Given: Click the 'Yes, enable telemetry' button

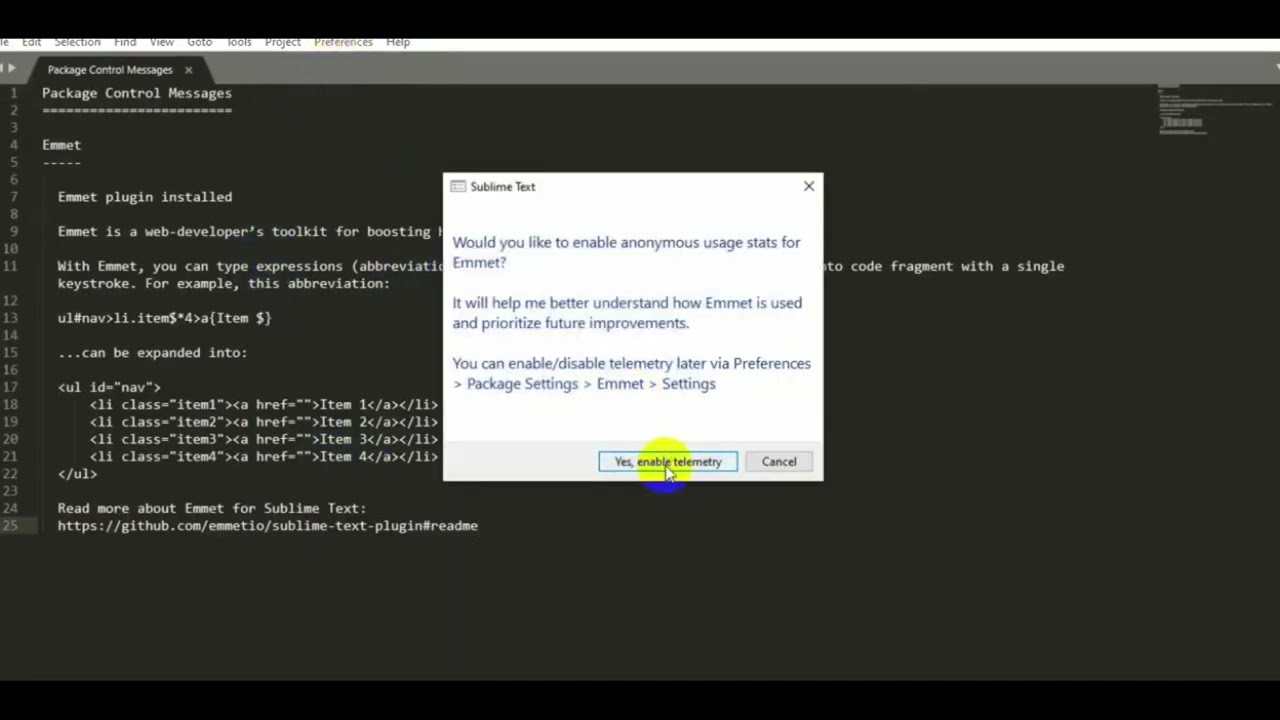Looking at the screenshot, I should 668,462.
